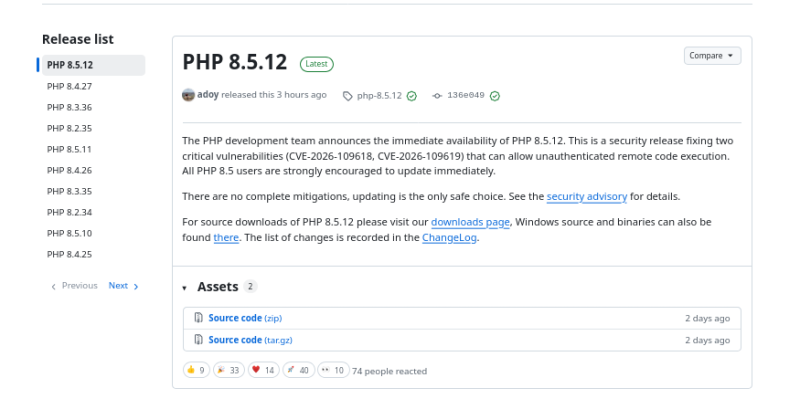The image size is (800, 409).
Task: React with party popper emoji
Action: (x=229, y=370)
